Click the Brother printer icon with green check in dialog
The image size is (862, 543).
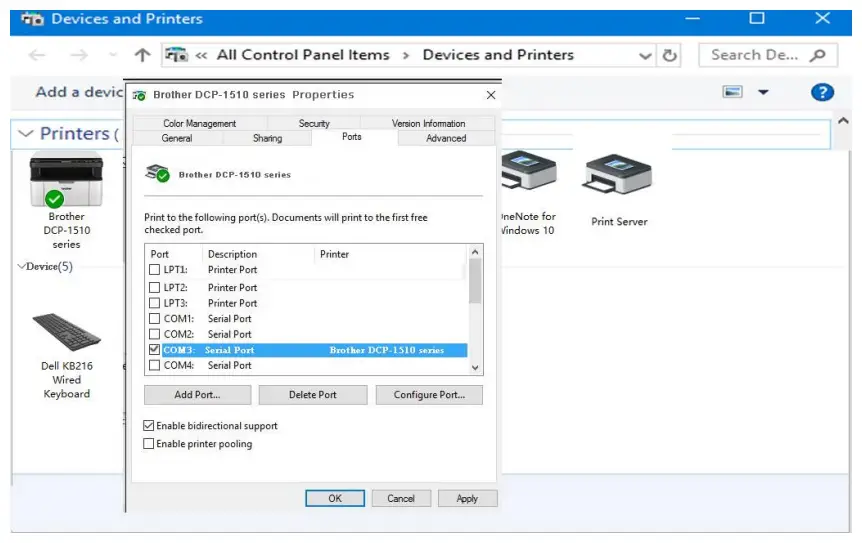[x=157, y=173]
